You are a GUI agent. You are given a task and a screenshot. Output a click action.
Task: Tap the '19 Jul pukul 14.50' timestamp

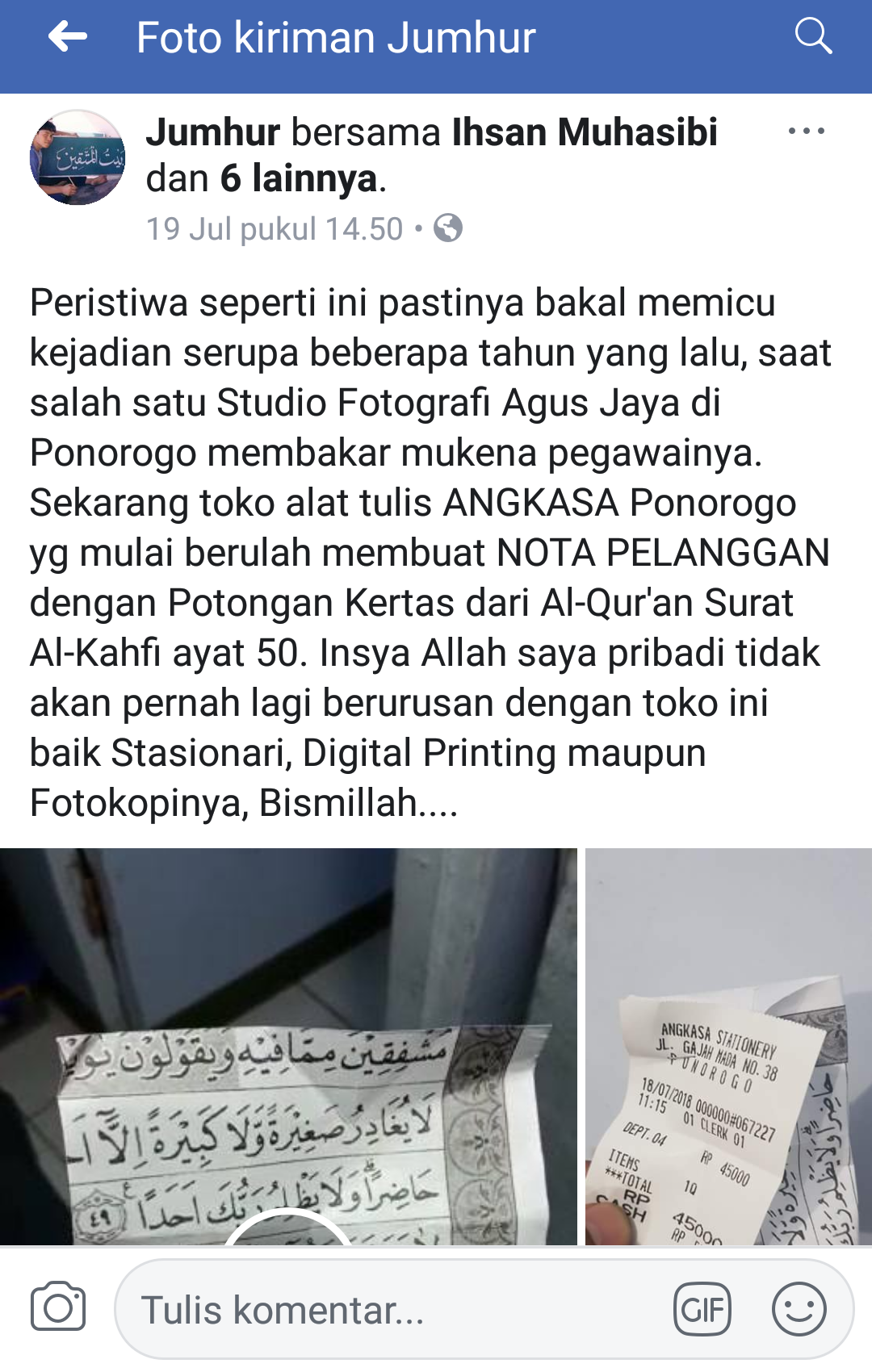coord(275,229)
